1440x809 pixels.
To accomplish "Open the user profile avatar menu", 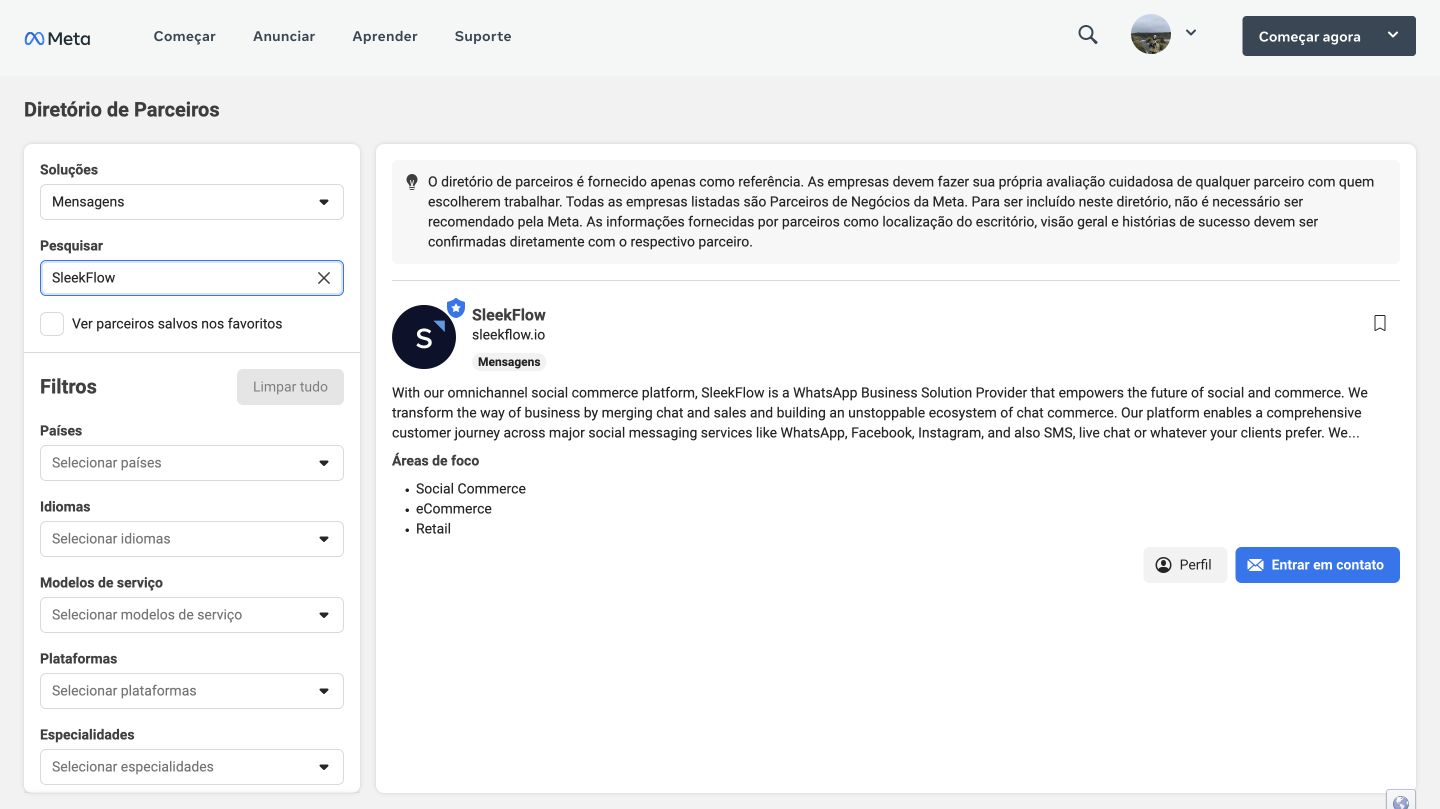I will click(x=1151, y=34).
